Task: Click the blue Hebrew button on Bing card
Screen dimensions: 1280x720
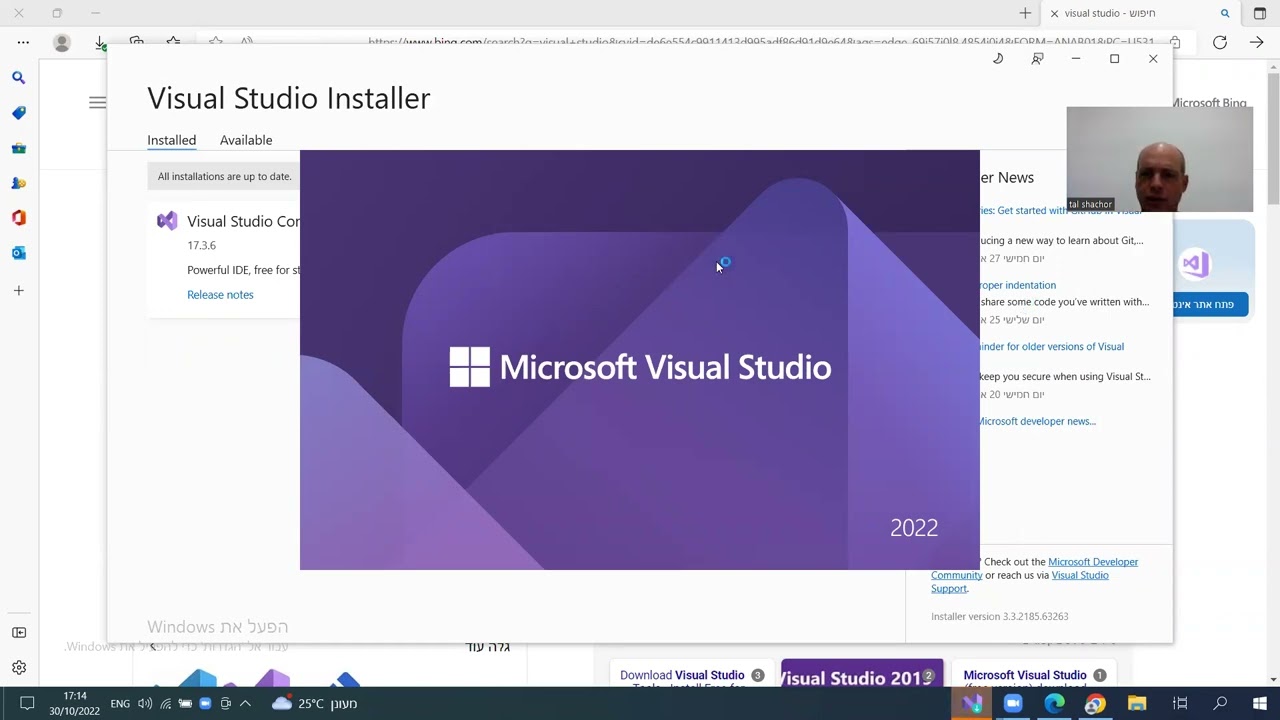Action: click(x=1211, y=304)
